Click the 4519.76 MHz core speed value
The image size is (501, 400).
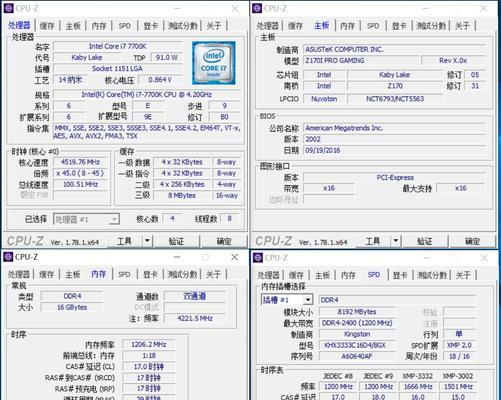[x=80, y=162]
